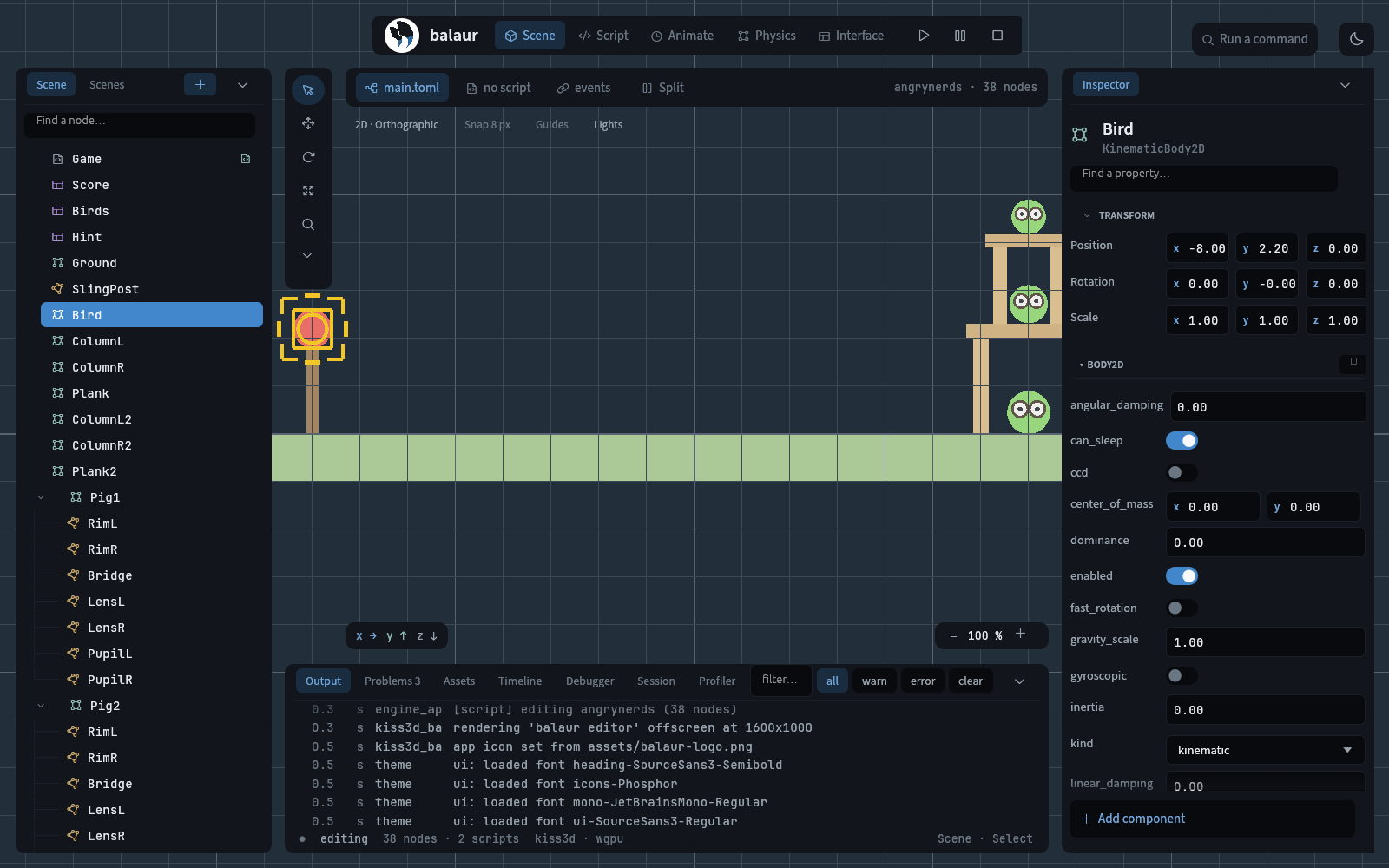
Task: Click Add component button
Action: click(1212, 819)
